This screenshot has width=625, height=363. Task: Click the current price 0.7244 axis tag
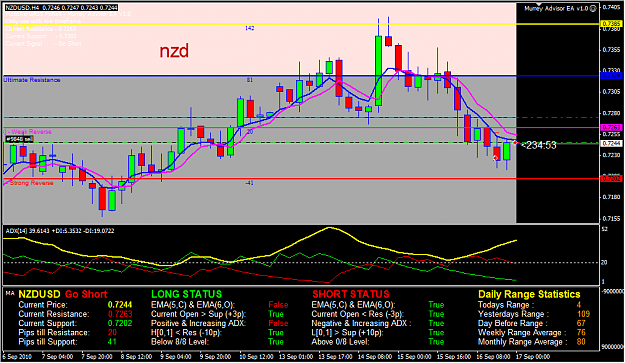(x=611, y=143)
